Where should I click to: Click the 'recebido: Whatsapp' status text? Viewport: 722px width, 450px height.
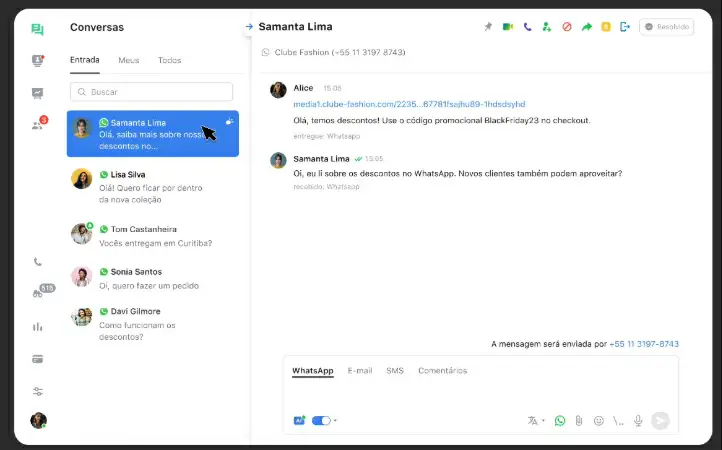tap(326, 187)
